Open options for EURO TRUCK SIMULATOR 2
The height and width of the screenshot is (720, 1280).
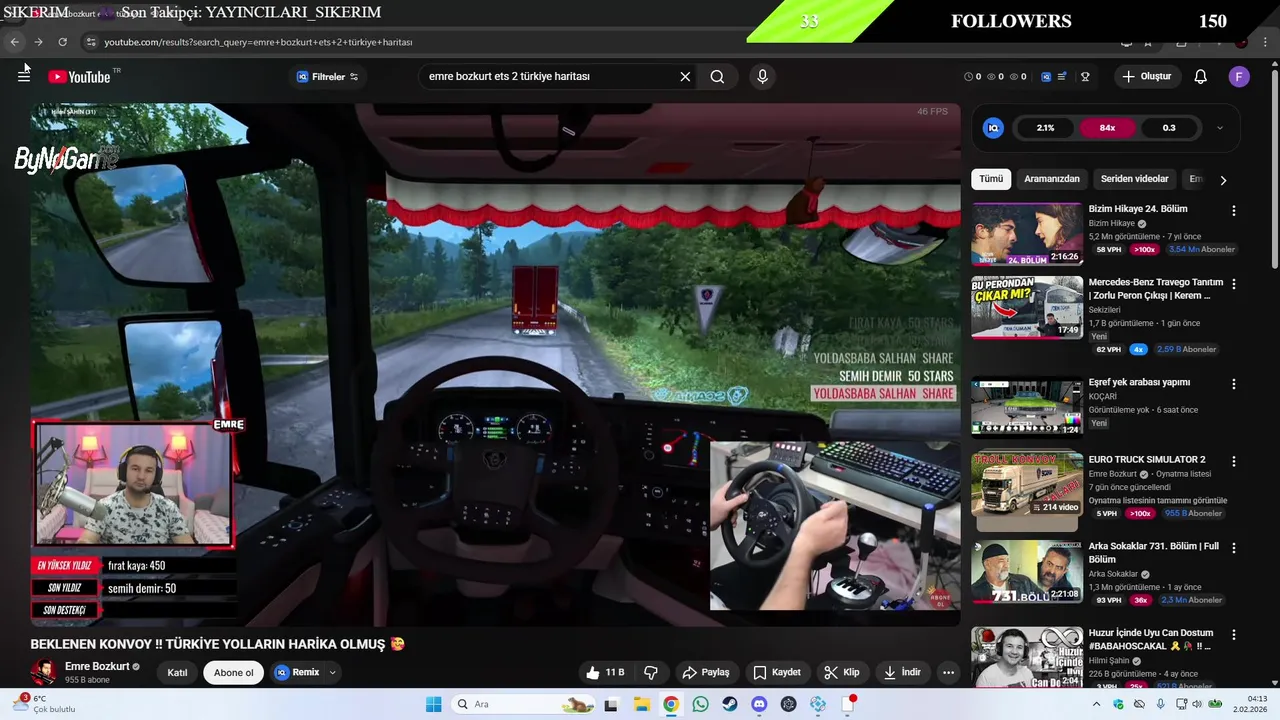coord(1233,461)
